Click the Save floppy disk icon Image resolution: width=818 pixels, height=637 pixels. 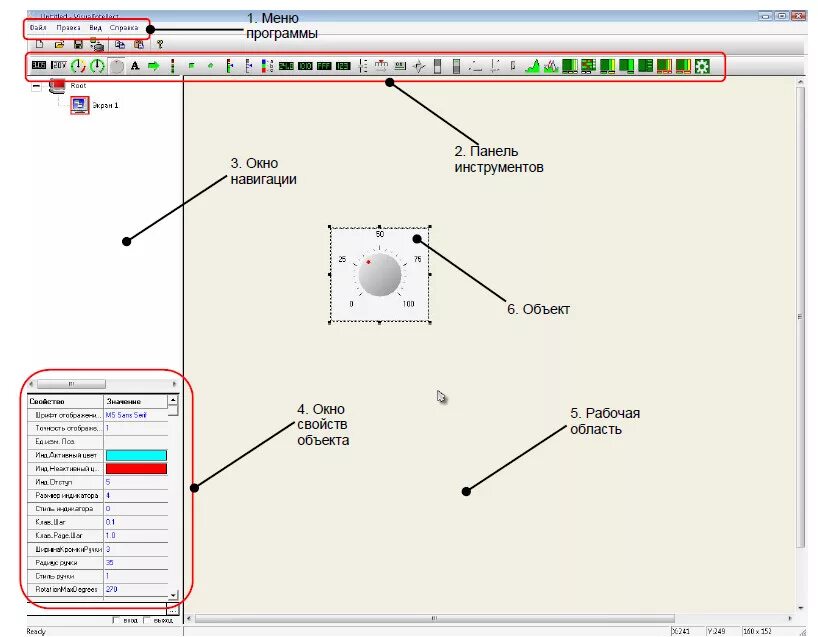(78, 45)
